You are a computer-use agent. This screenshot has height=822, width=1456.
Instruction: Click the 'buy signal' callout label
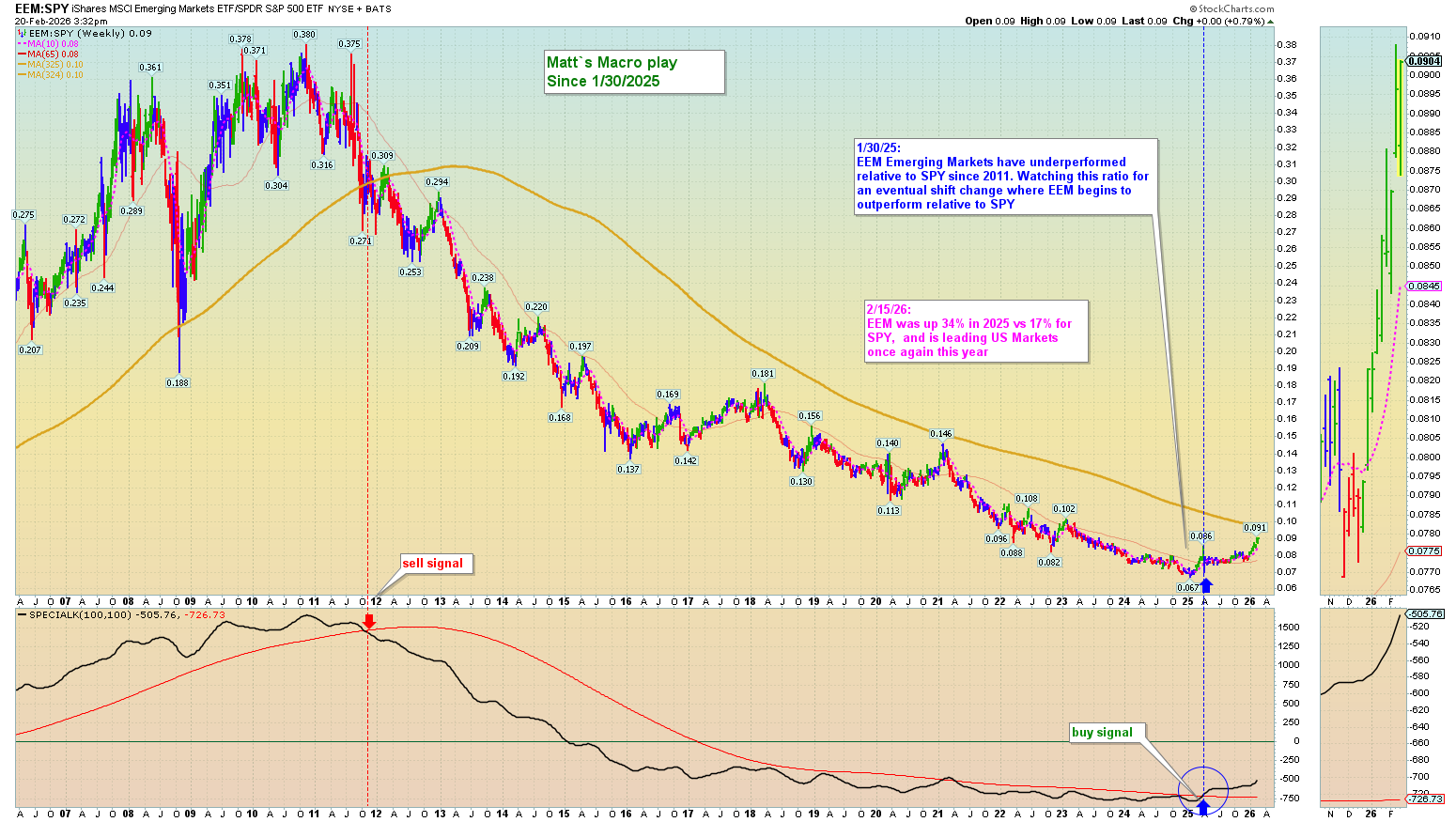point(1102,733)
